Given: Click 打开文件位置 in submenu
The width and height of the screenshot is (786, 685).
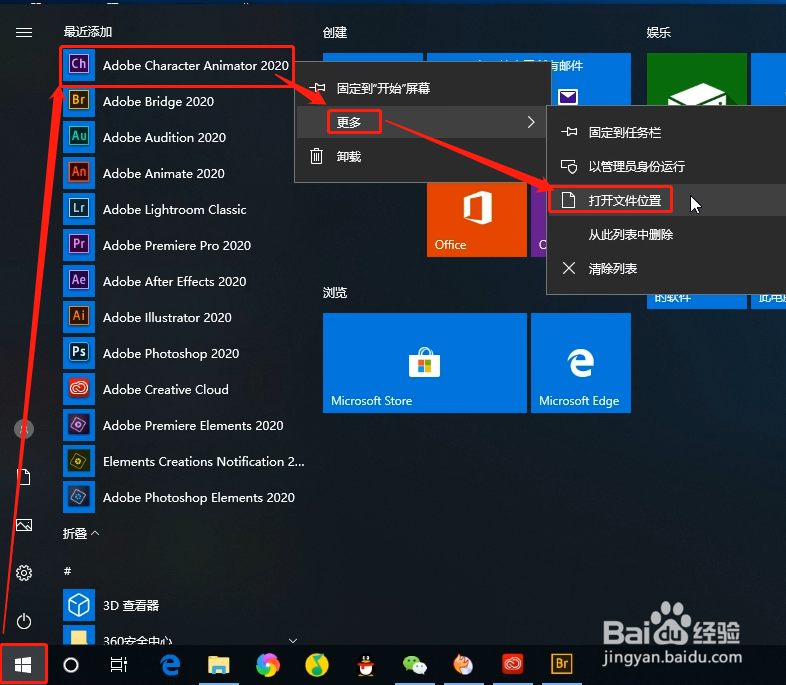Looking at the screenshot, I should pyautogui.click(x=667, y=200).
